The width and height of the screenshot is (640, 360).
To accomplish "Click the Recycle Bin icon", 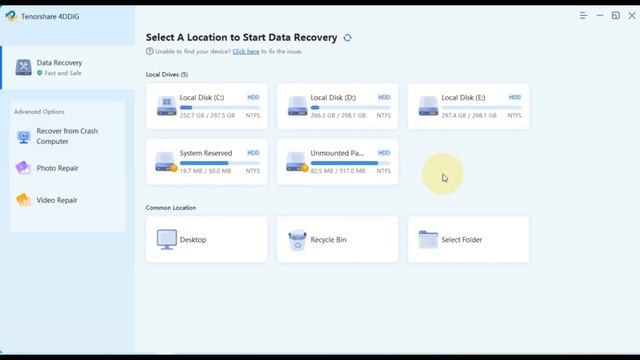I will click(297, 240).
